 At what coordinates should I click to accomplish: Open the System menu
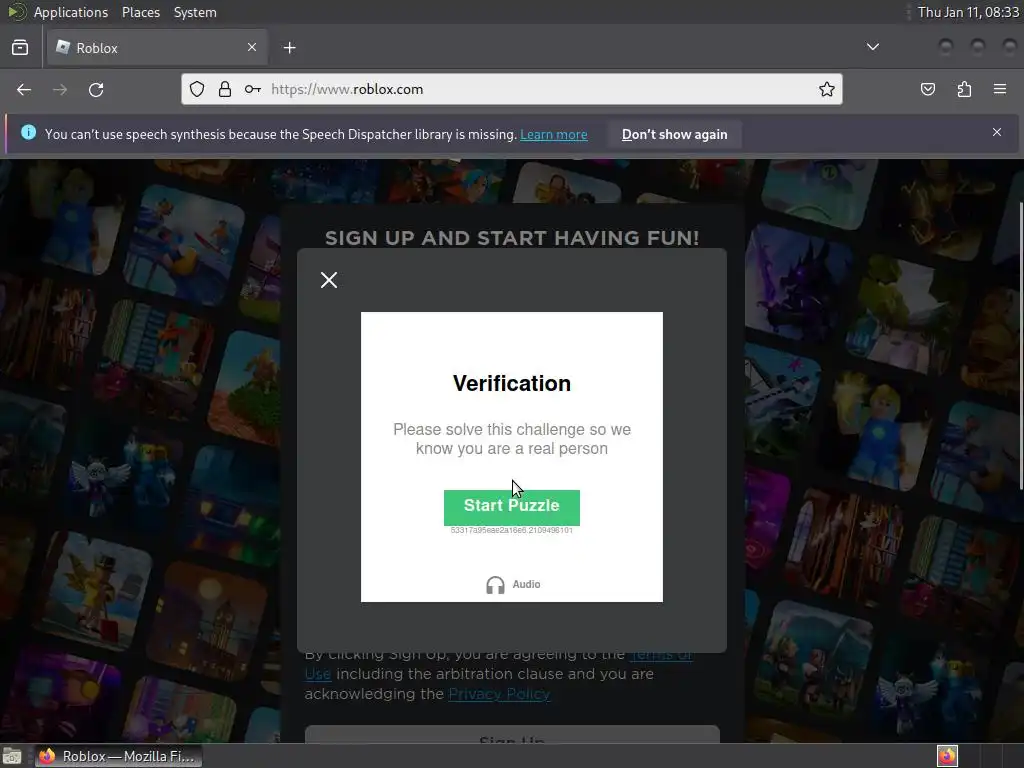[x=195, y=12]
